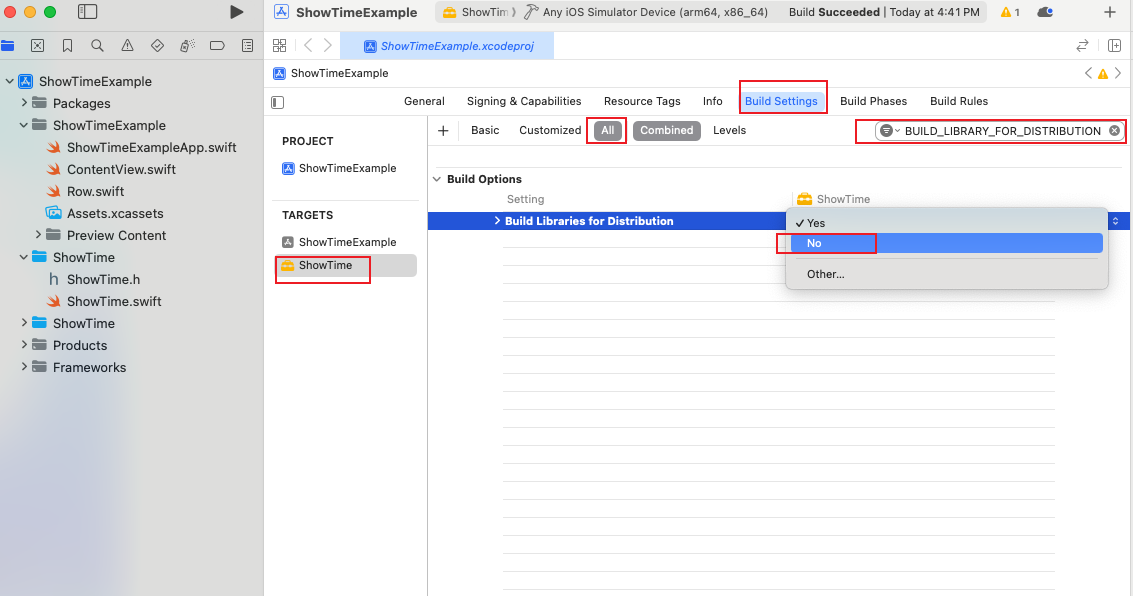Collapse the ShowTime folder containing ShowTime.h

pyautogui.click(x=24, y=257)
